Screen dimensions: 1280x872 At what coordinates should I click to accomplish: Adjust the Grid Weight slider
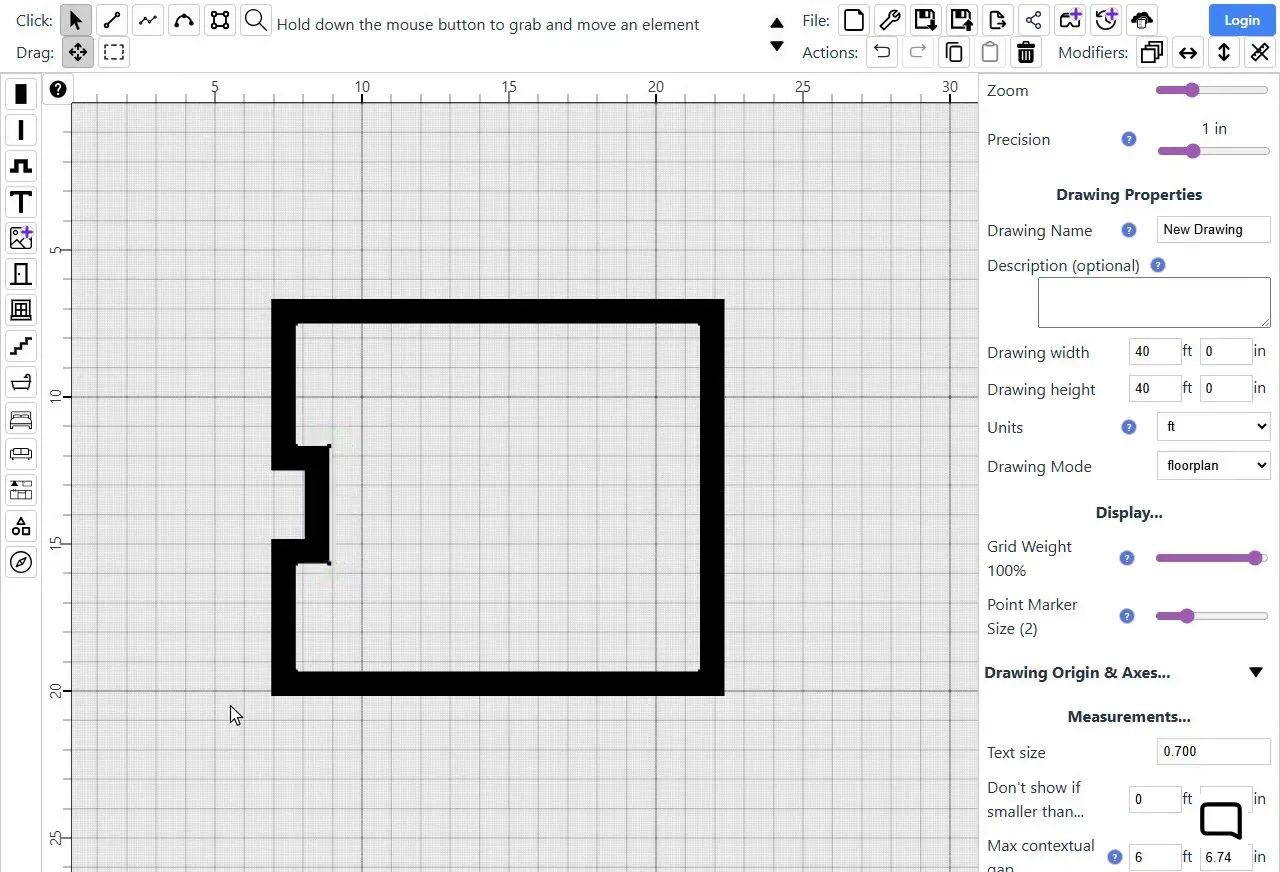1212,558
